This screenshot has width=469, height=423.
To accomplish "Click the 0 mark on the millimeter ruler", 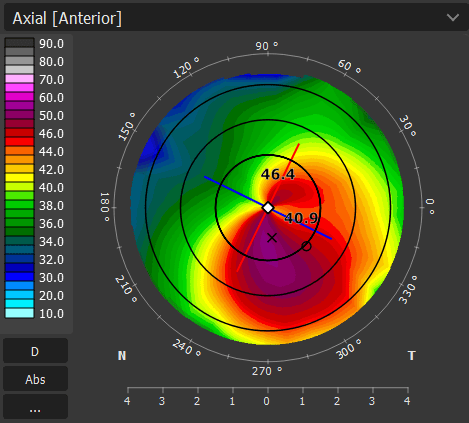I will pyautogui.click(x=266, y=401).
